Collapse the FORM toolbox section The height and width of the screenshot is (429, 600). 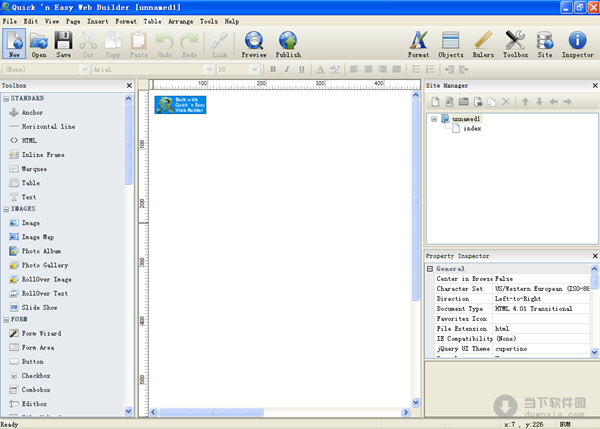6,320
